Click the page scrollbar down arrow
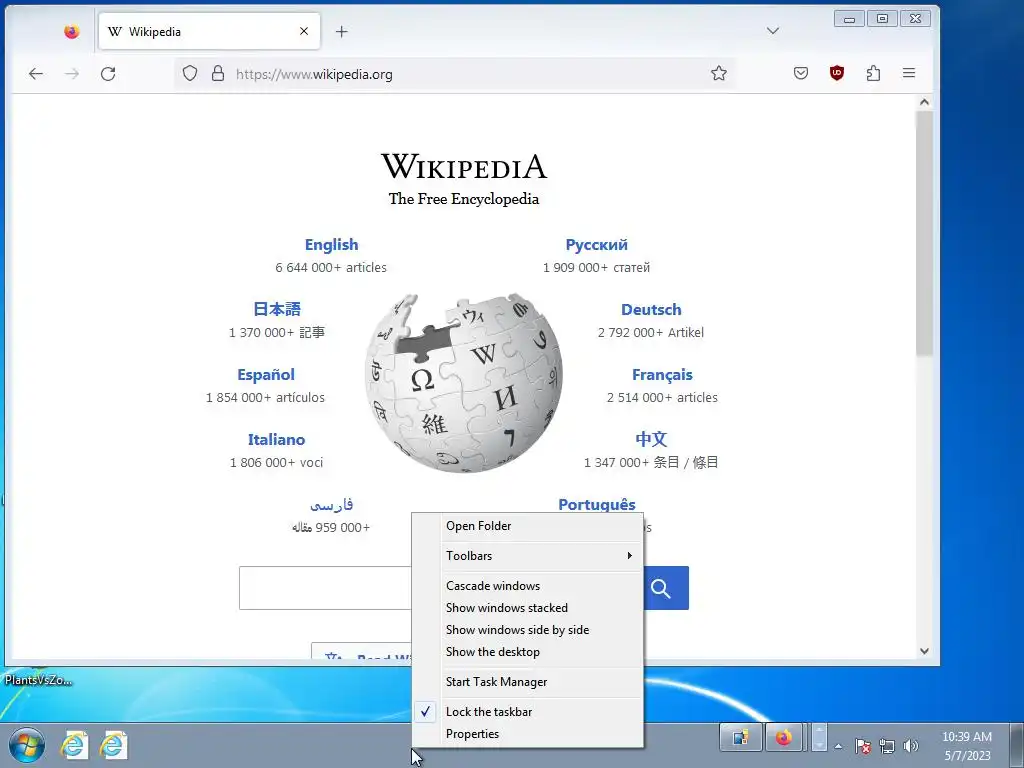This screenshot has height=768, width=1024. point(924,650)
